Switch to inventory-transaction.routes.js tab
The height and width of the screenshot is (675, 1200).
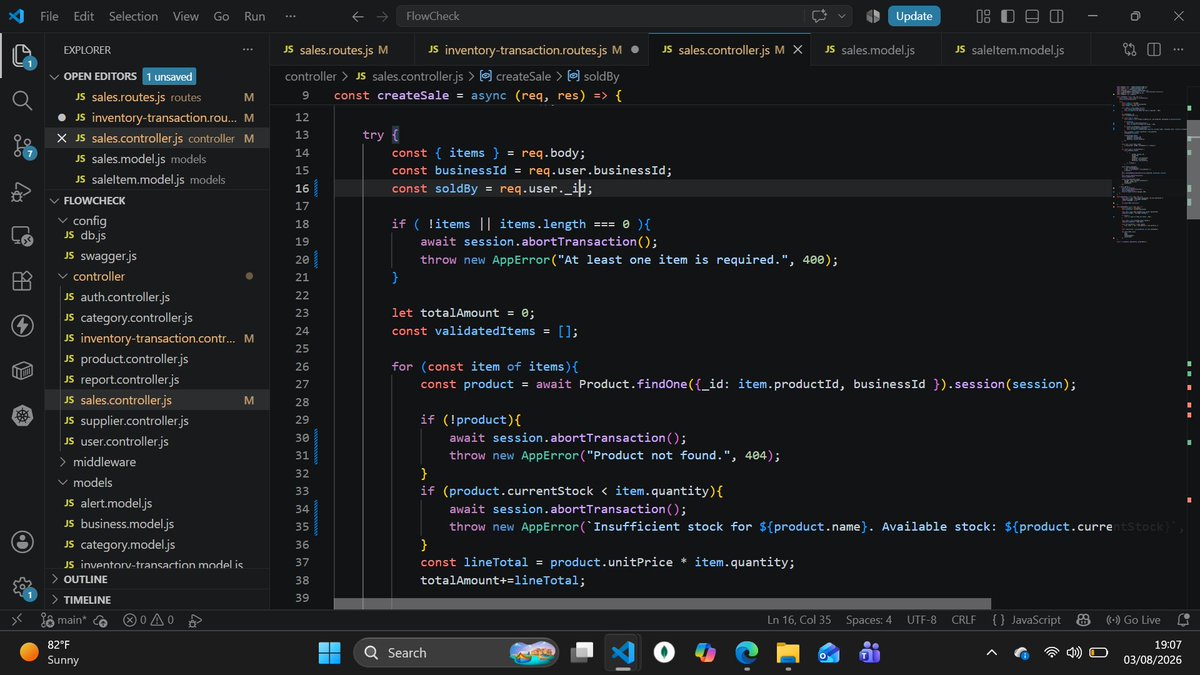click(531, 49)
